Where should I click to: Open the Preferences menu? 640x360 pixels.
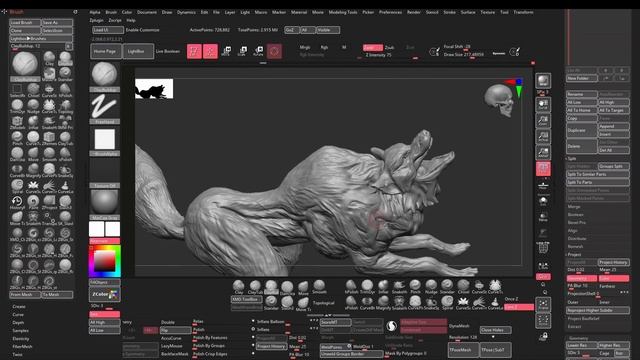pyautogui.click(x=390, y=12)
